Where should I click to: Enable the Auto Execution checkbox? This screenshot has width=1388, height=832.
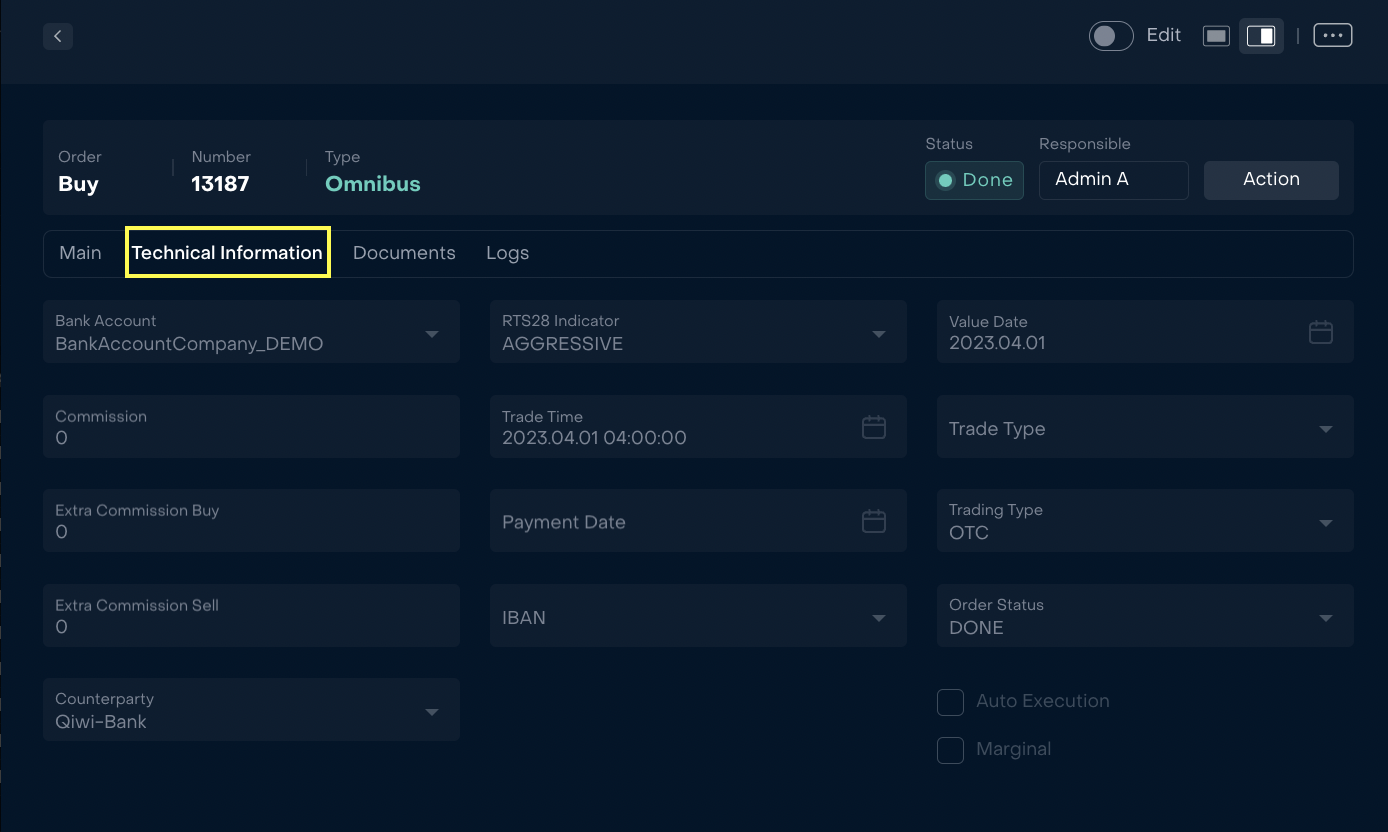(950, 702)
